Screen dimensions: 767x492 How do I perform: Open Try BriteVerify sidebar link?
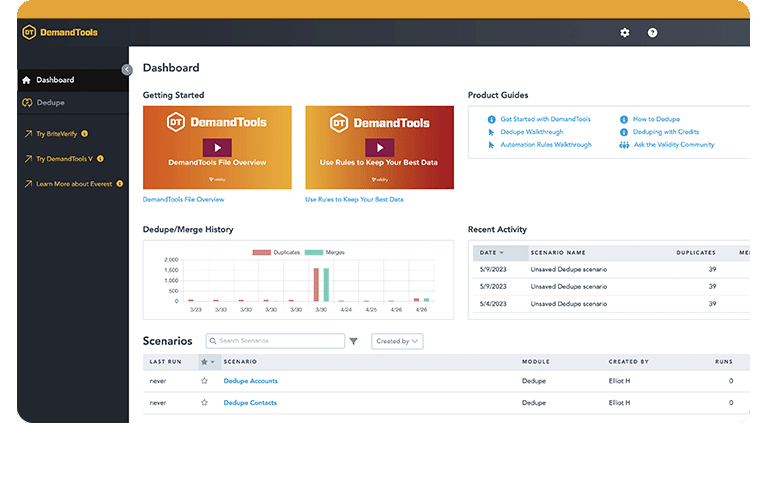pyautogui.click(x=56, y=134)
